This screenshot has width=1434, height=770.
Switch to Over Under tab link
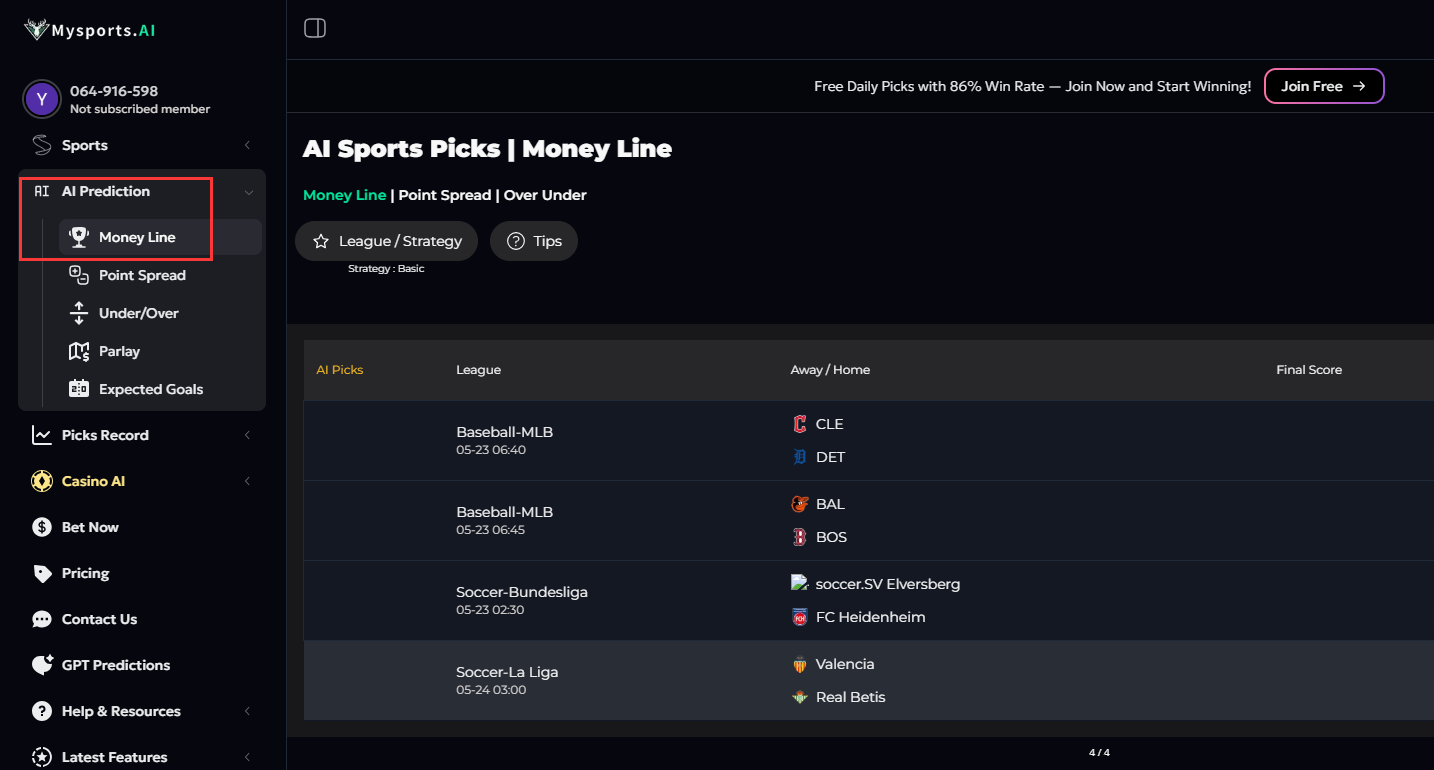[545, 195]
